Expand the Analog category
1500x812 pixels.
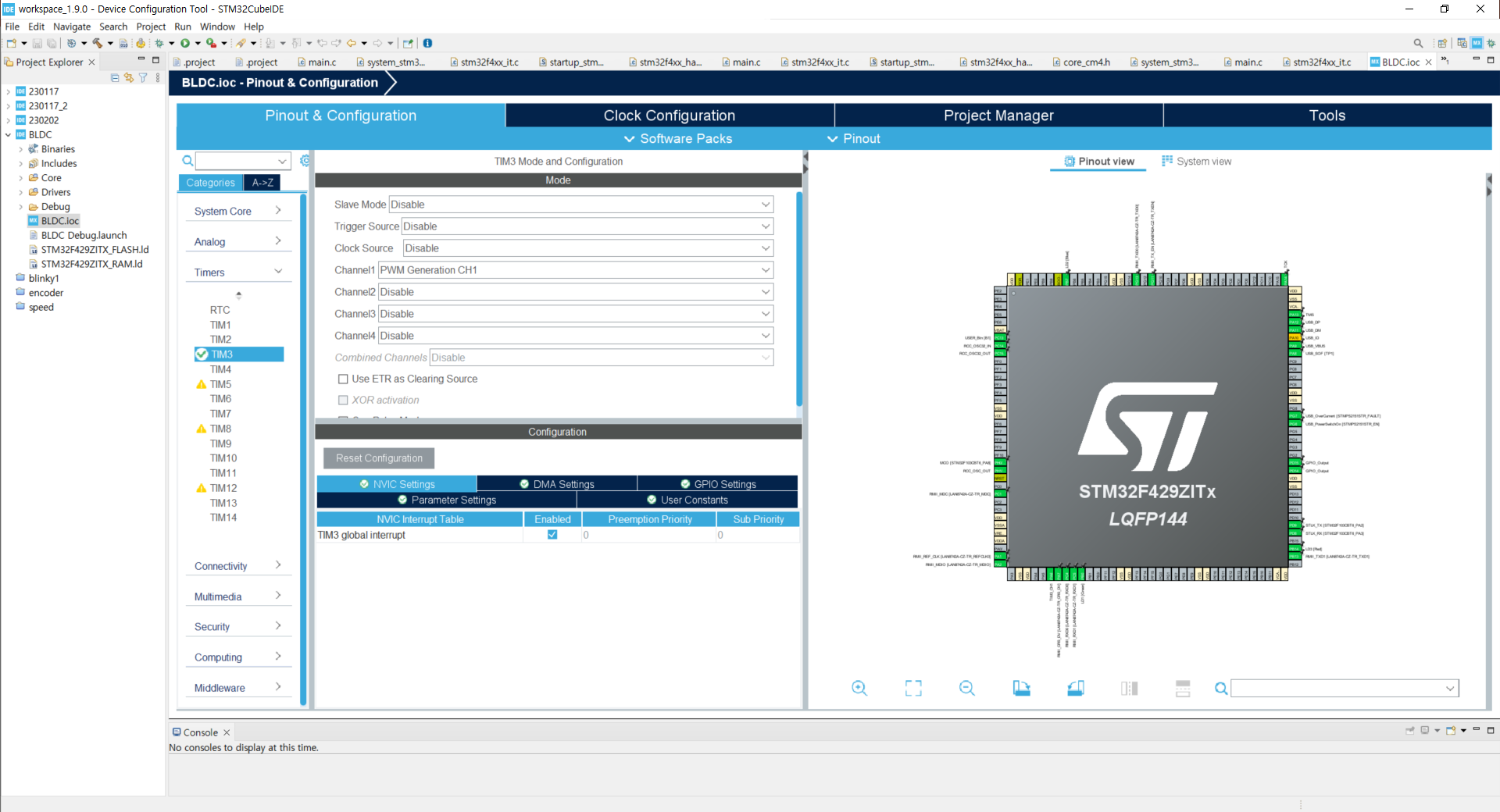tap(238, 242)
